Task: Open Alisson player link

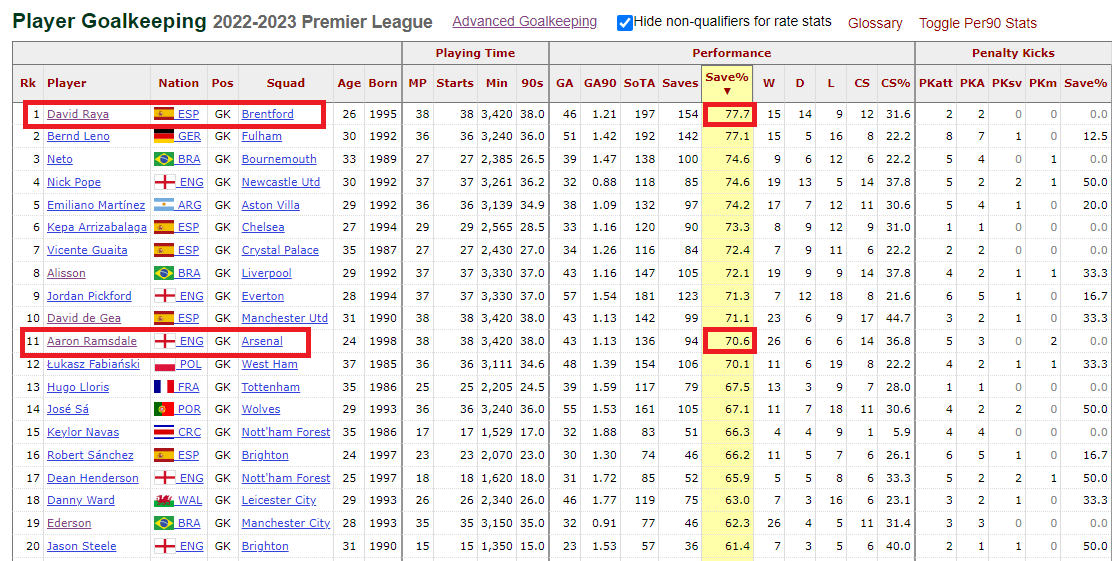Action: 66,273
